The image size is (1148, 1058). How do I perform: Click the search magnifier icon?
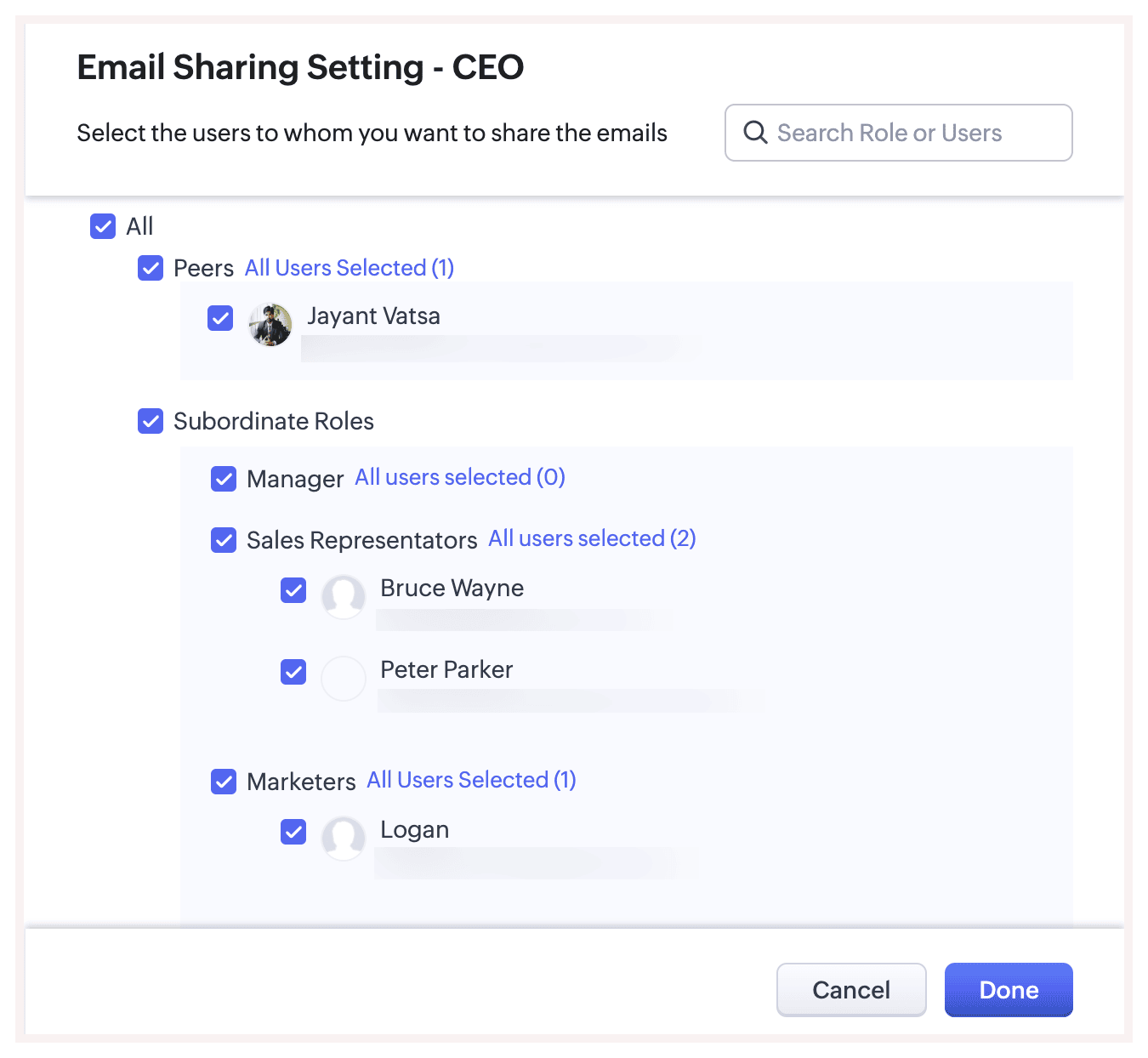click(755, 133)
